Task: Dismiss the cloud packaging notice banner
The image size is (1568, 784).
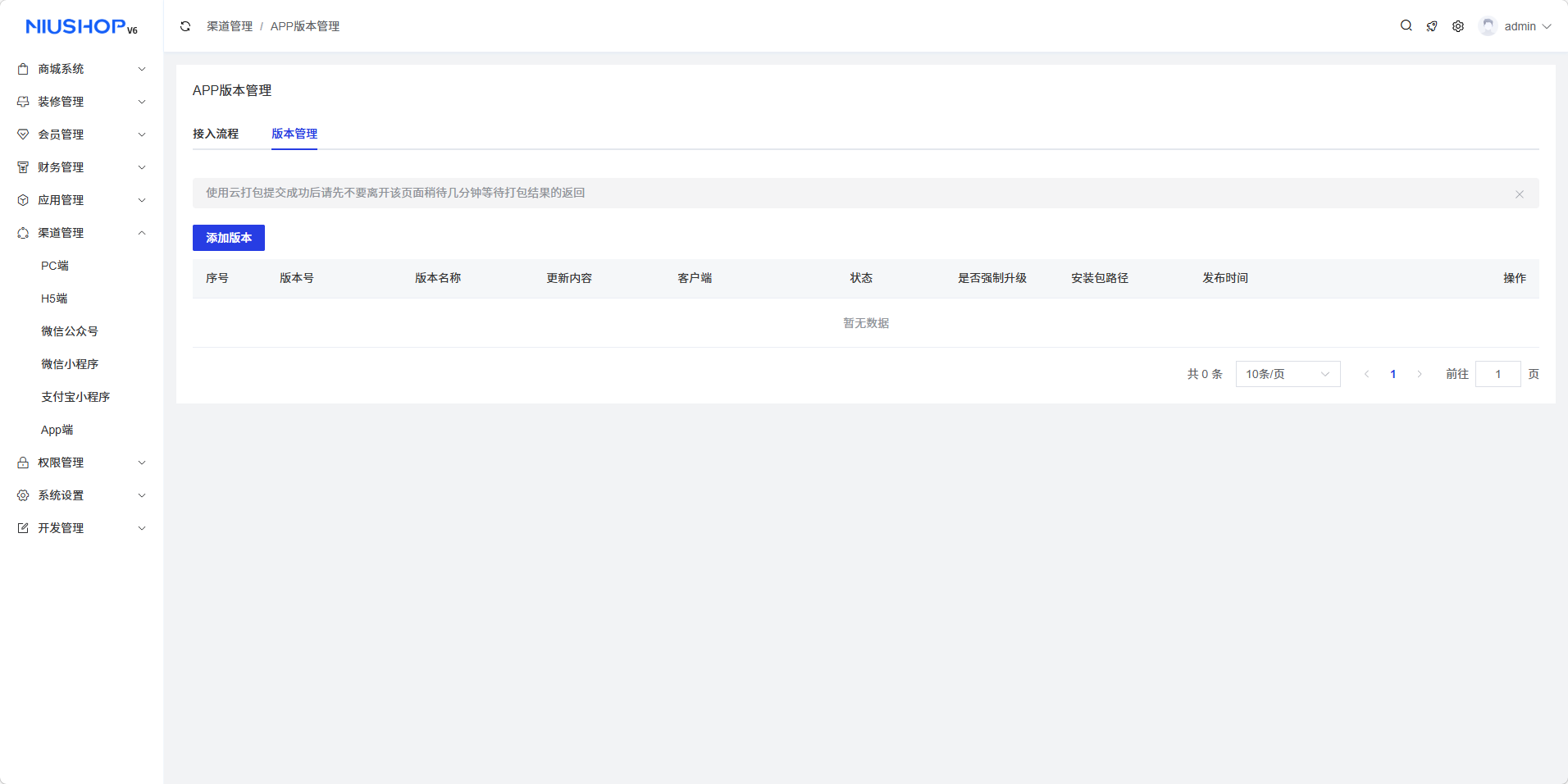Action: click(x=1519, y=194)
